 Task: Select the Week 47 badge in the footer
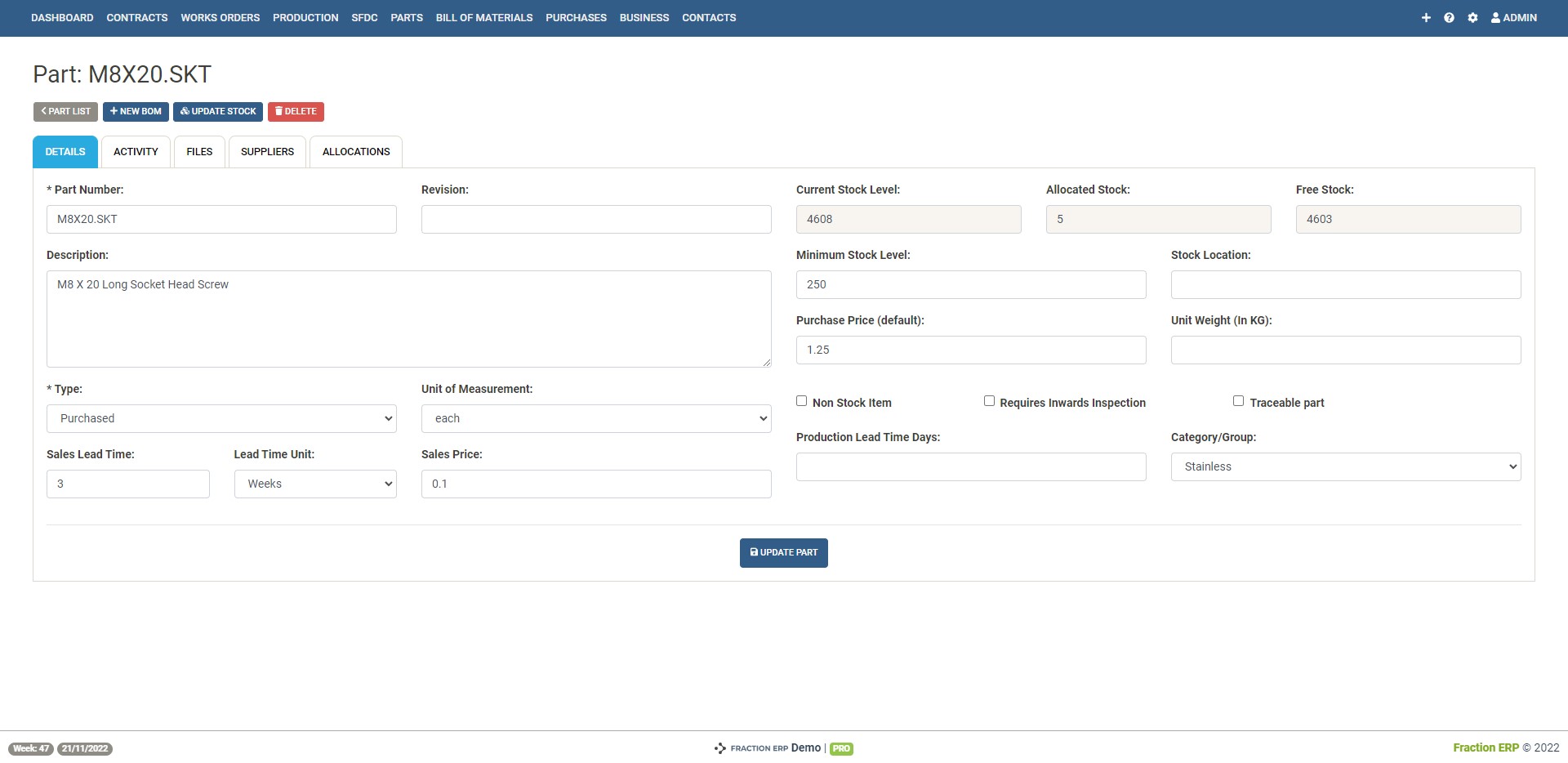30,747
